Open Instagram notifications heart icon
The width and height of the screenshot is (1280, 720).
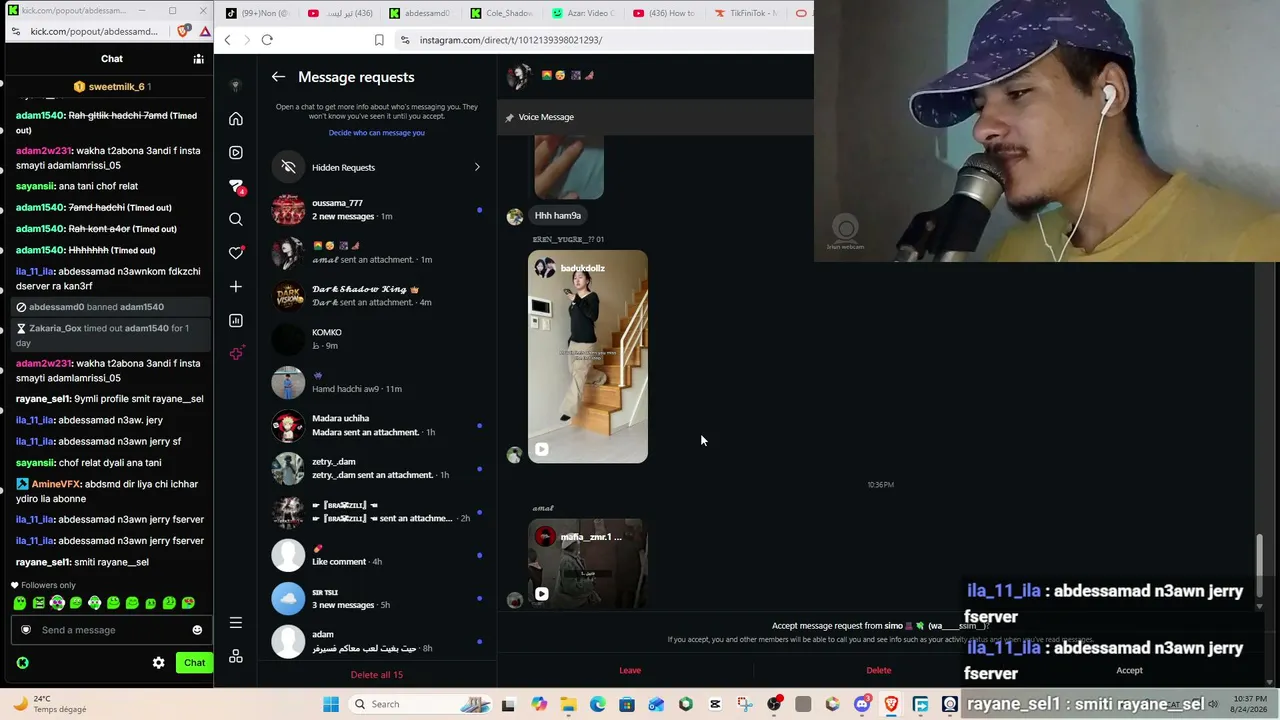click(x=236, y=253)
